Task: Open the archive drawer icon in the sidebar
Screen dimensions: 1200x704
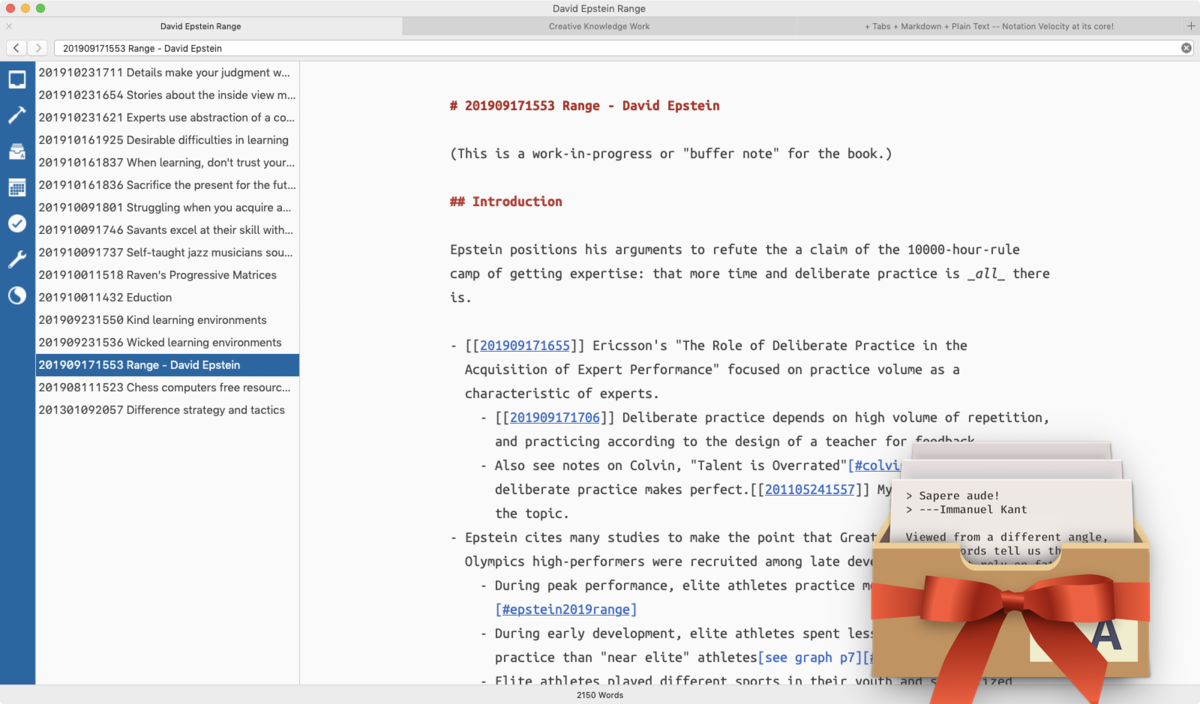Action: click(x=17, y=152)
